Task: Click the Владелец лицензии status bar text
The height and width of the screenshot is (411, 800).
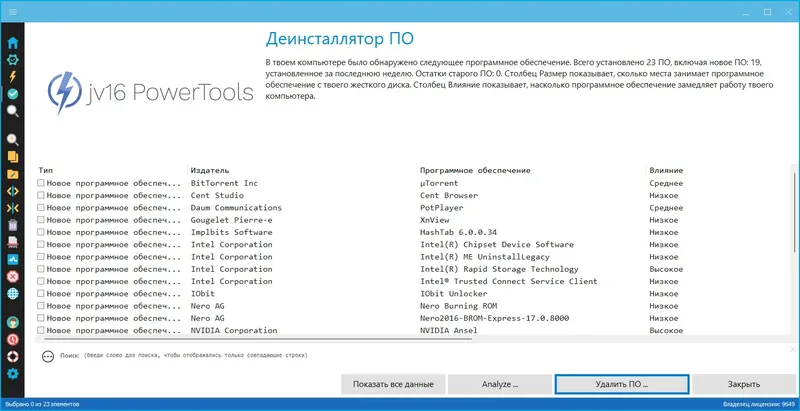Action: click(x=759, y=405)
